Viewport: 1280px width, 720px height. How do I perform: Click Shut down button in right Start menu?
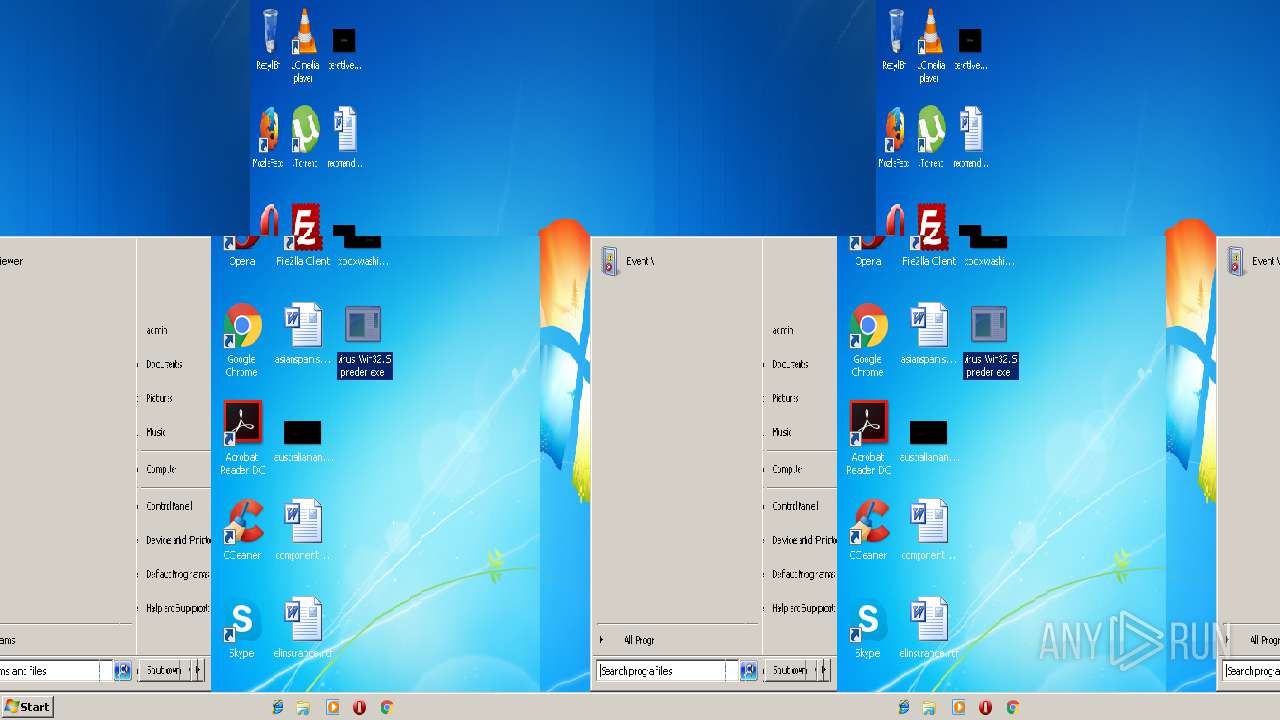790,670
